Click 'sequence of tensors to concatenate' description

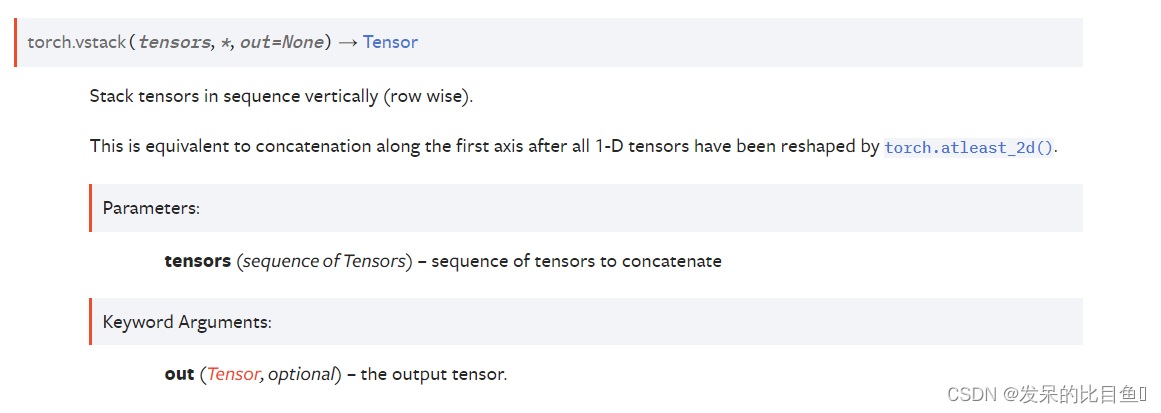(x=576, y=261)
